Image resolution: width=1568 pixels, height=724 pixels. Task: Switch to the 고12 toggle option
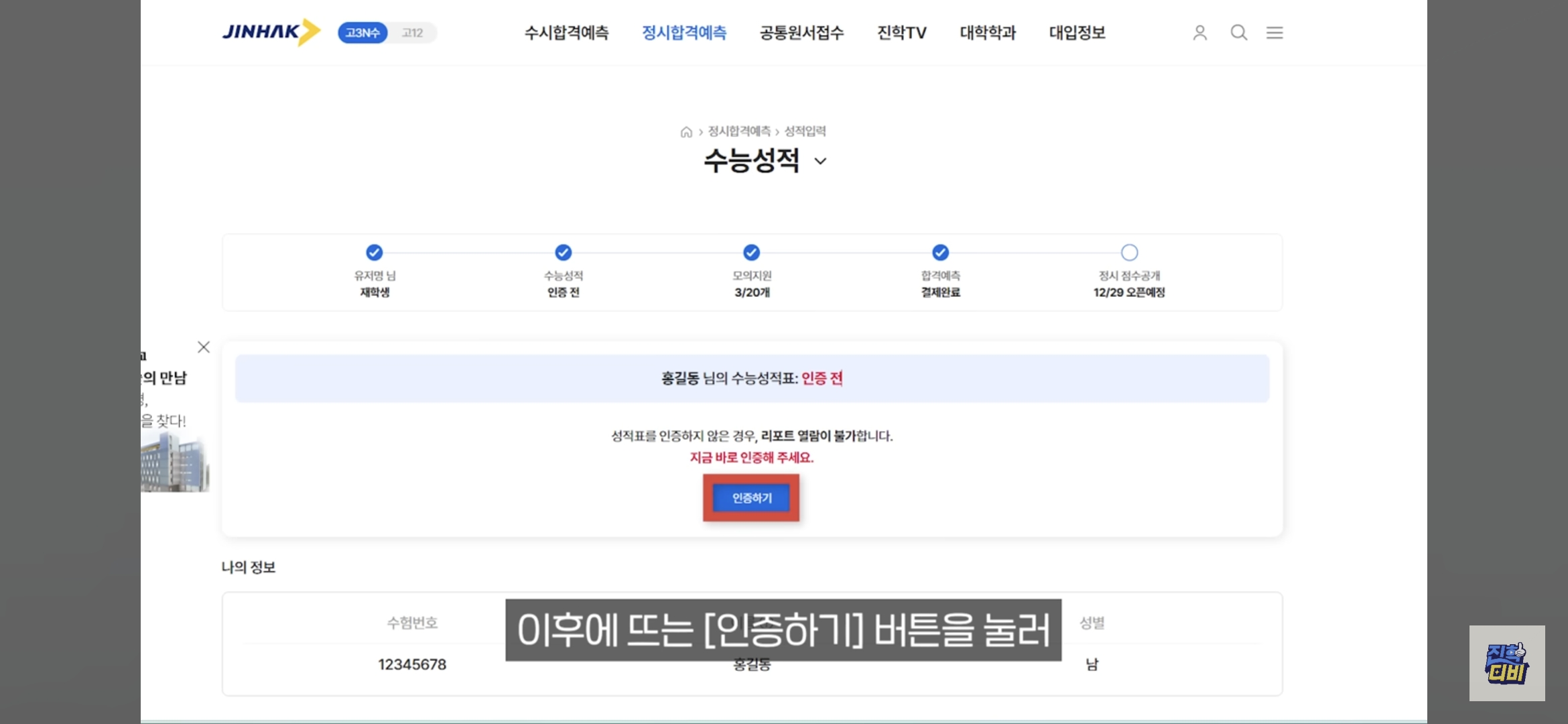412,33
